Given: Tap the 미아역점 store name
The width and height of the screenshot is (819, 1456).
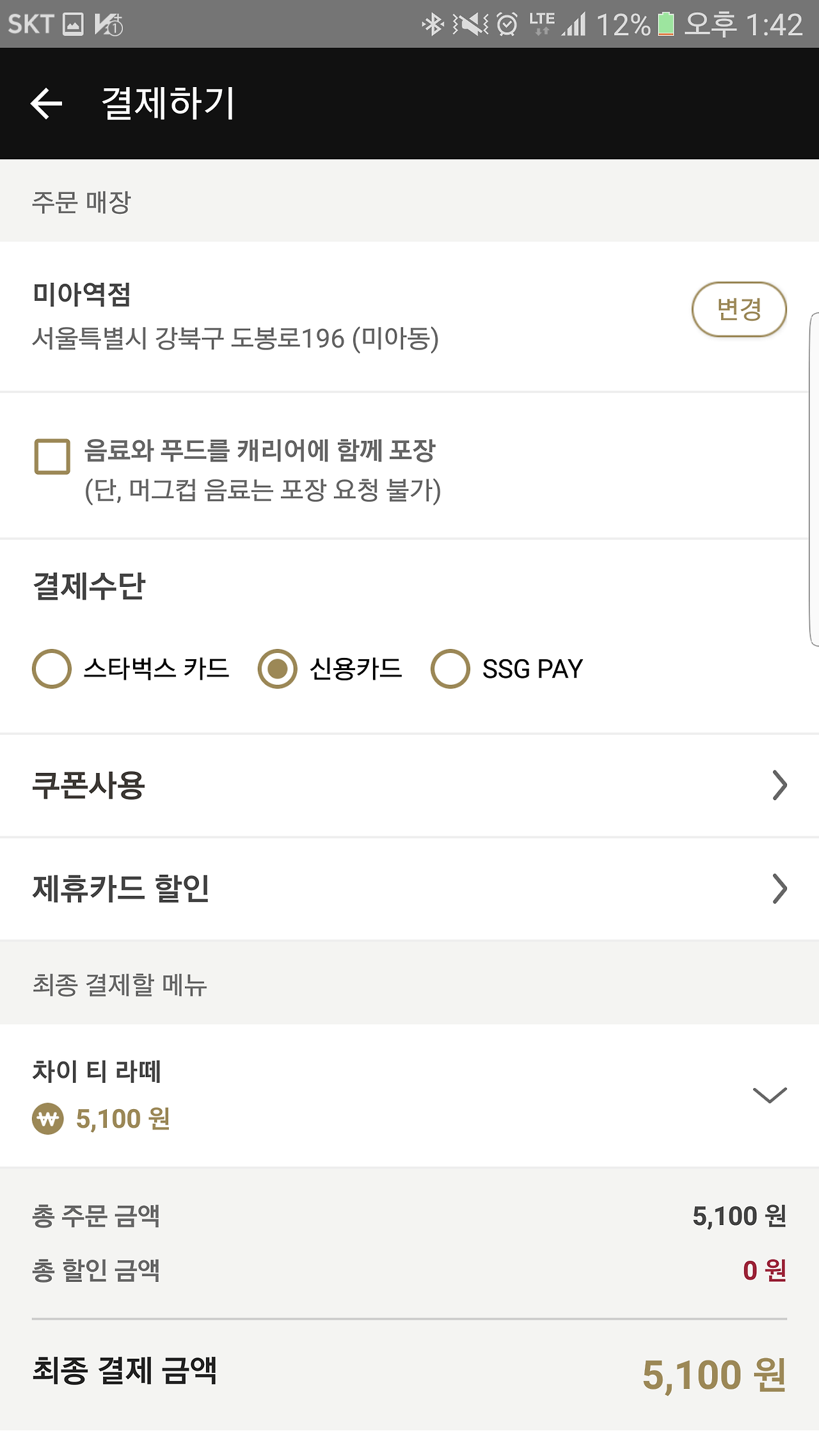Looking at the screenshot, I should click(x=82, y=294).
